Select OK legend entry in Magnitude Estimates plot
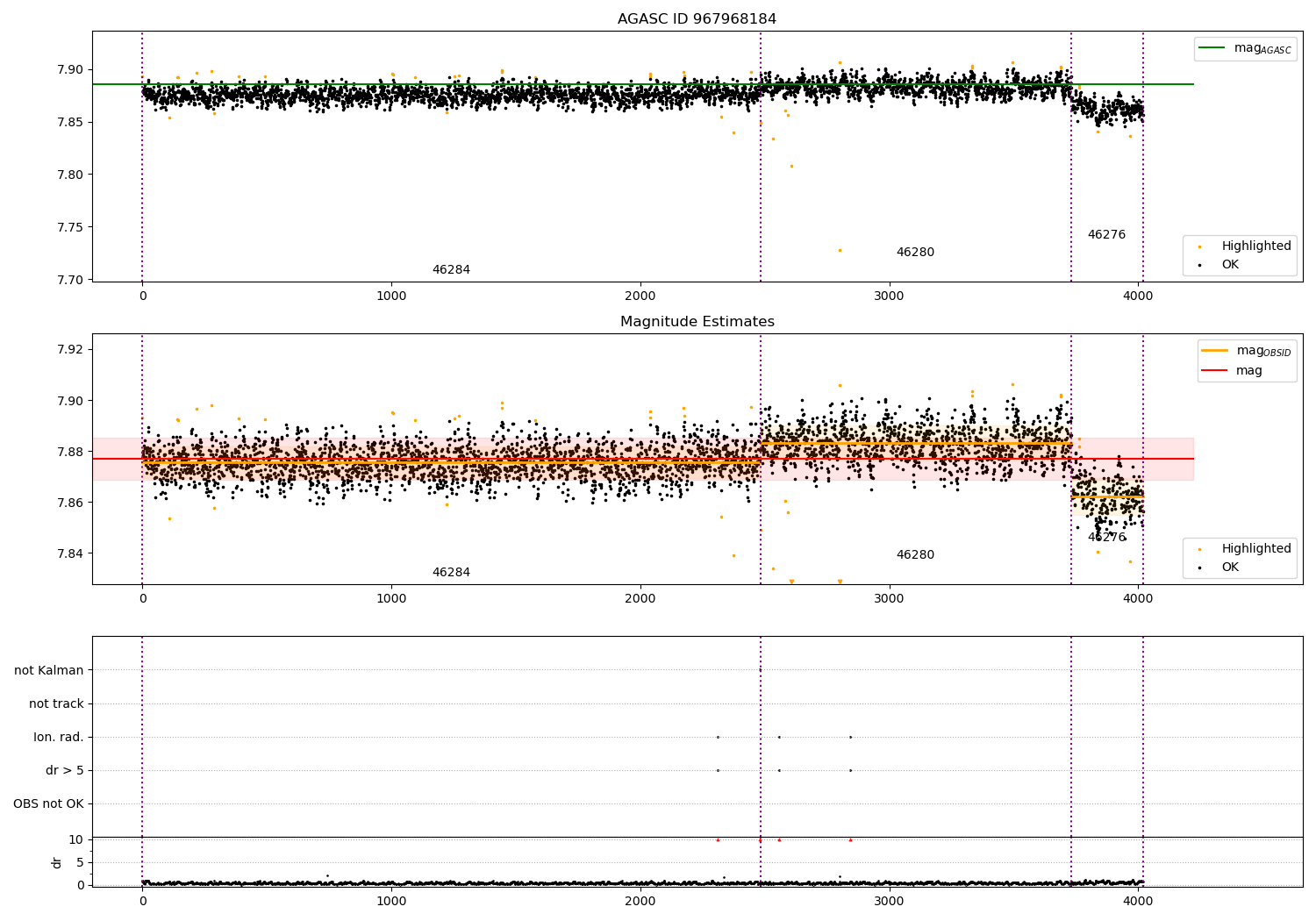The height and width of the screenshot is (921, 1316). (1219, 567)
